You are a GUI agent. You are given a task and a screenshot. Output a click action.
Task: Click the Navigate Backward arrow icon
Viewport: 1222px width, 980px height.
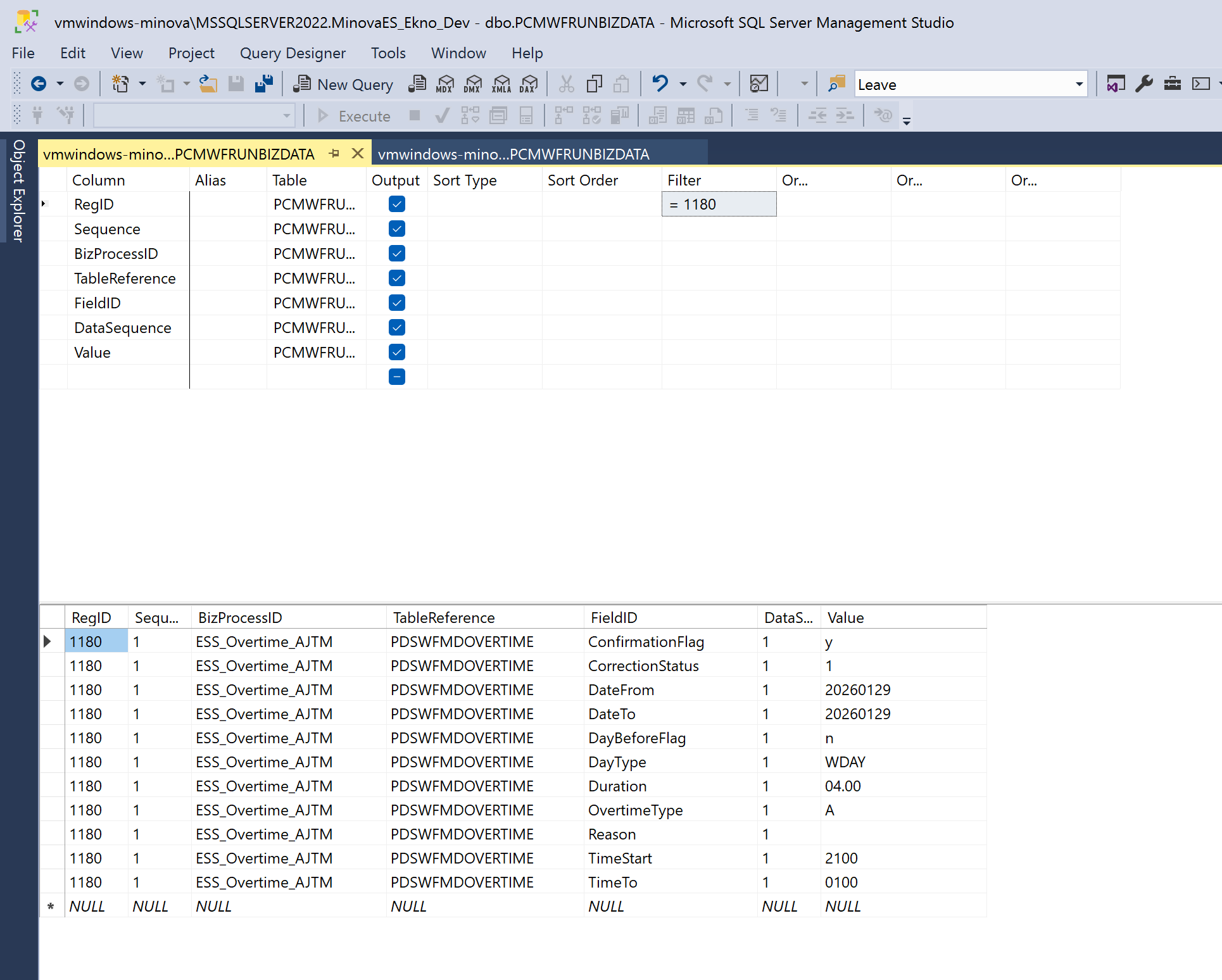(39, 84)
